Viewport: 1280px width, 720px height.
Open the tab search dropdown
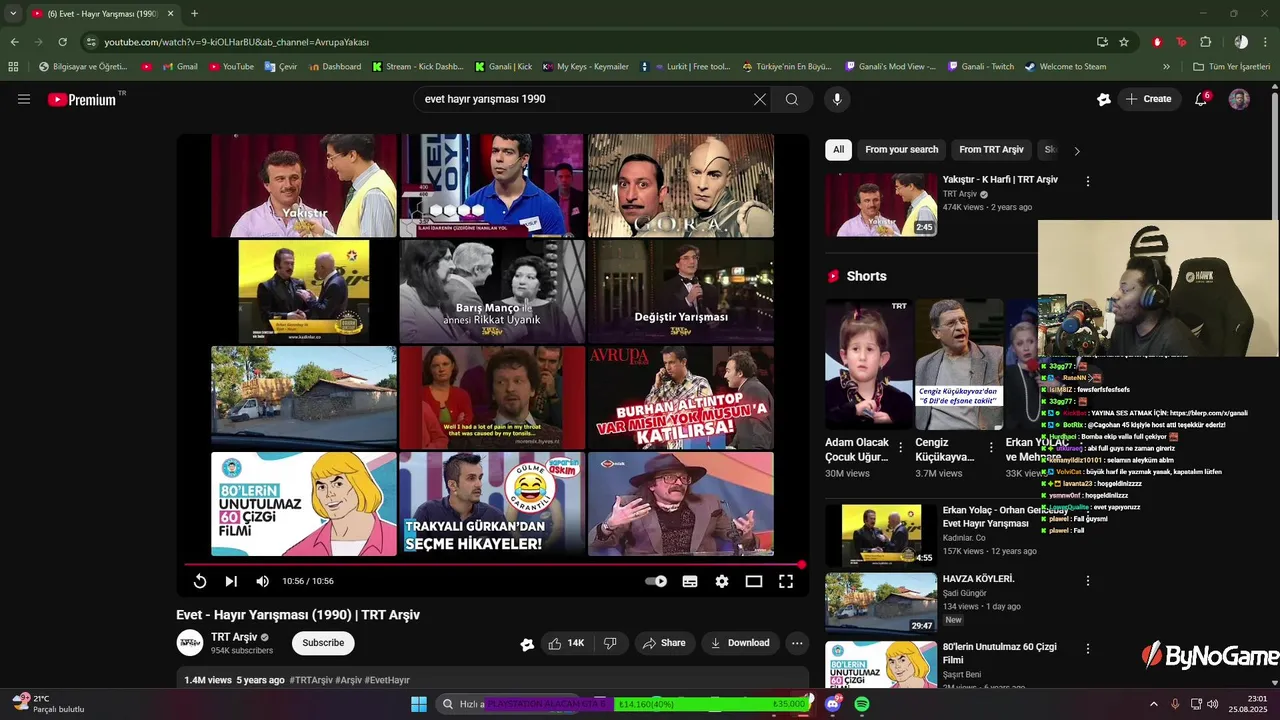click(13, 14)
